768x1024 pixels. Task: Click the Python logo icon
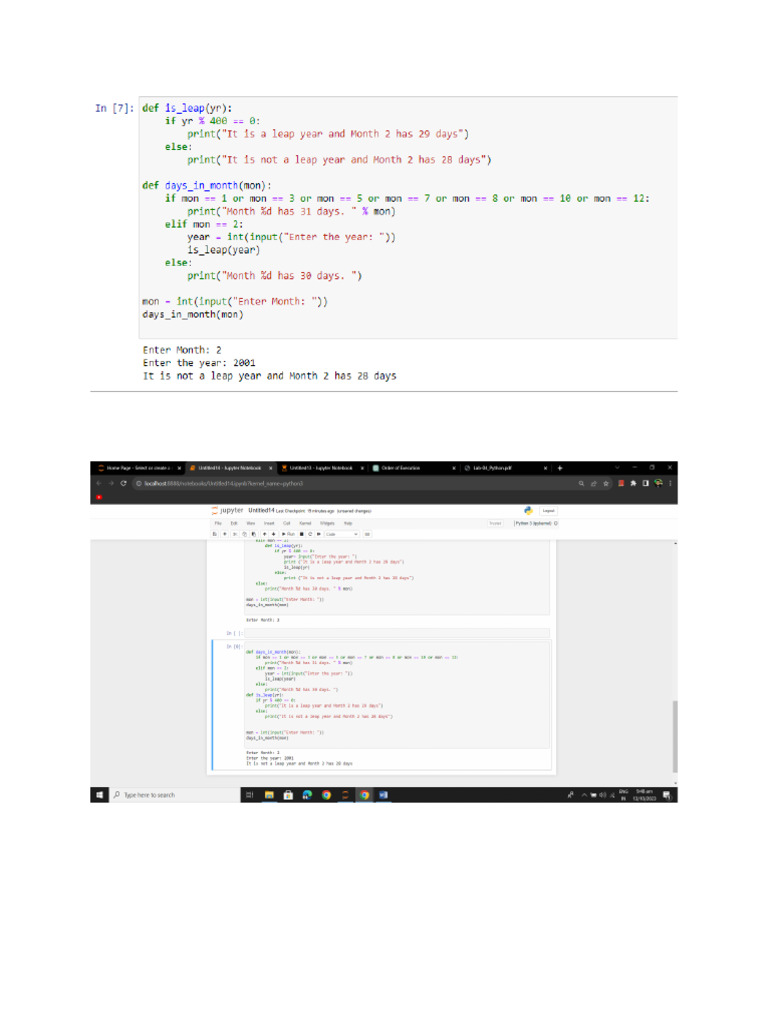click(528, 511)
